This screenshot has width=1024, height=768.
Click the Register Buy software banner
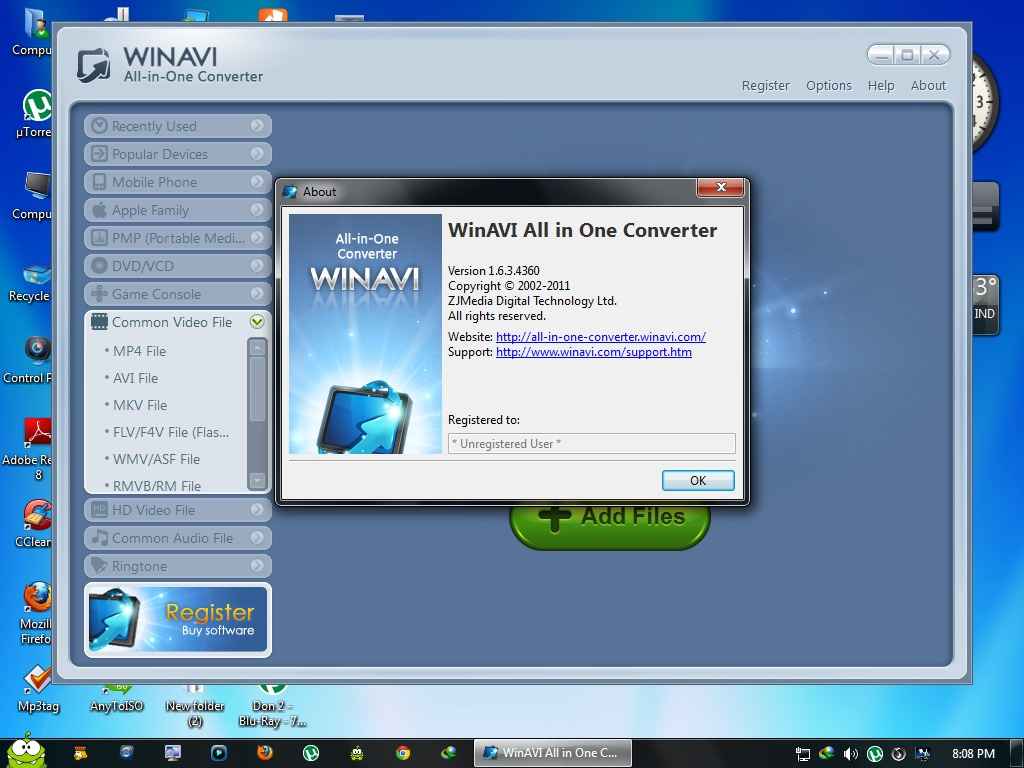pos(178,620)
